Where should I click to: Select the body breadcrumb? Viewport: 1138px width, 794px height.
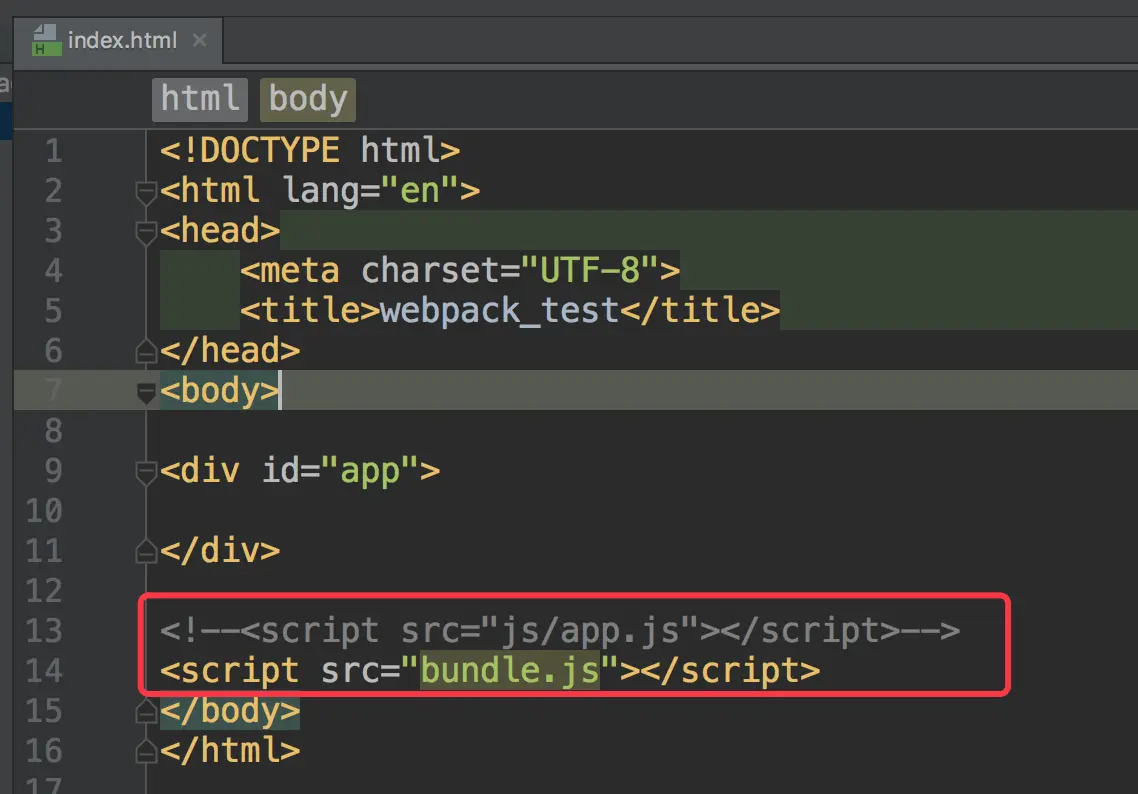pyautogui.click(x=308, y=99)
